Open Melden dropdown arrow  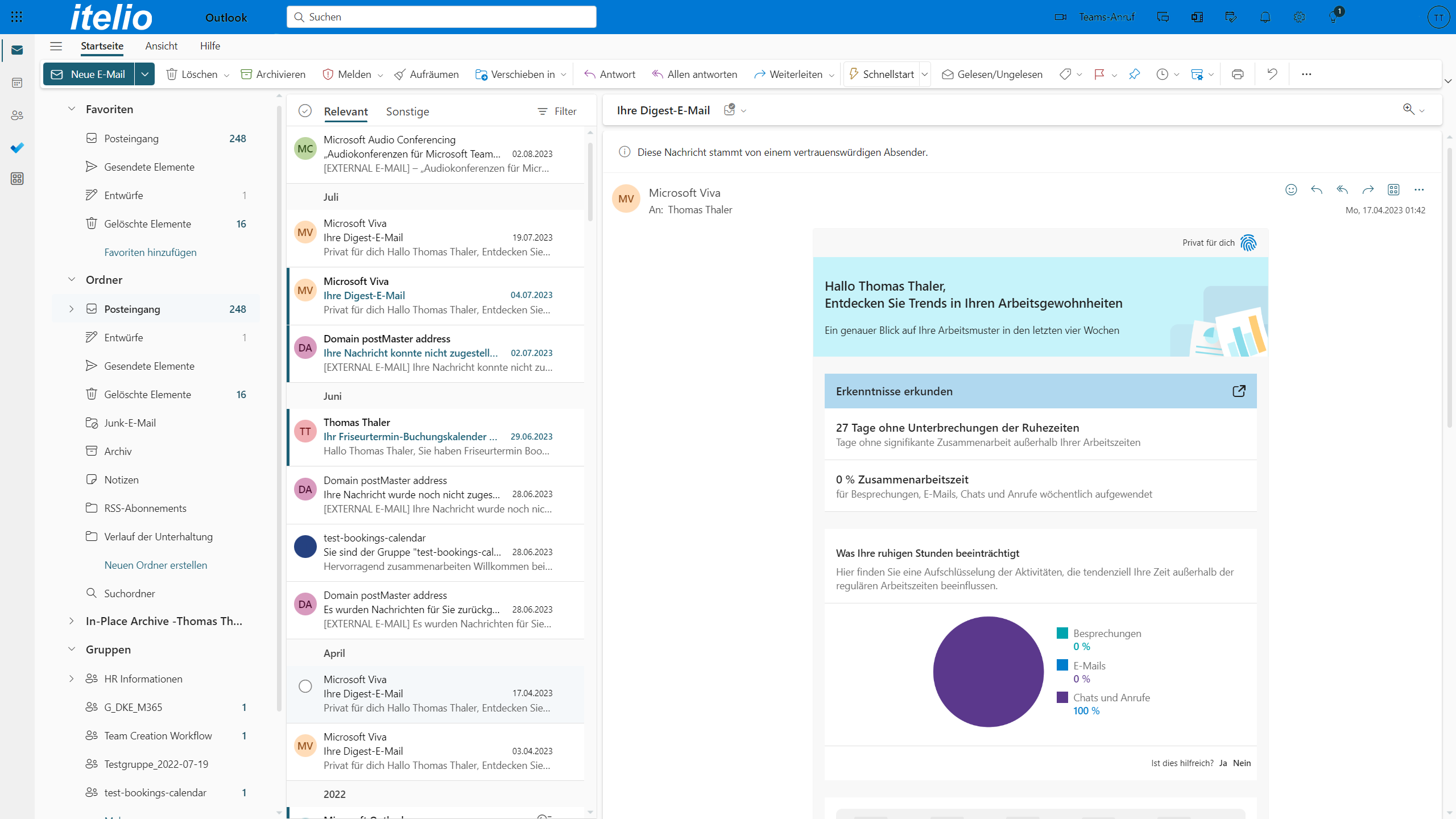click(380, 75)
